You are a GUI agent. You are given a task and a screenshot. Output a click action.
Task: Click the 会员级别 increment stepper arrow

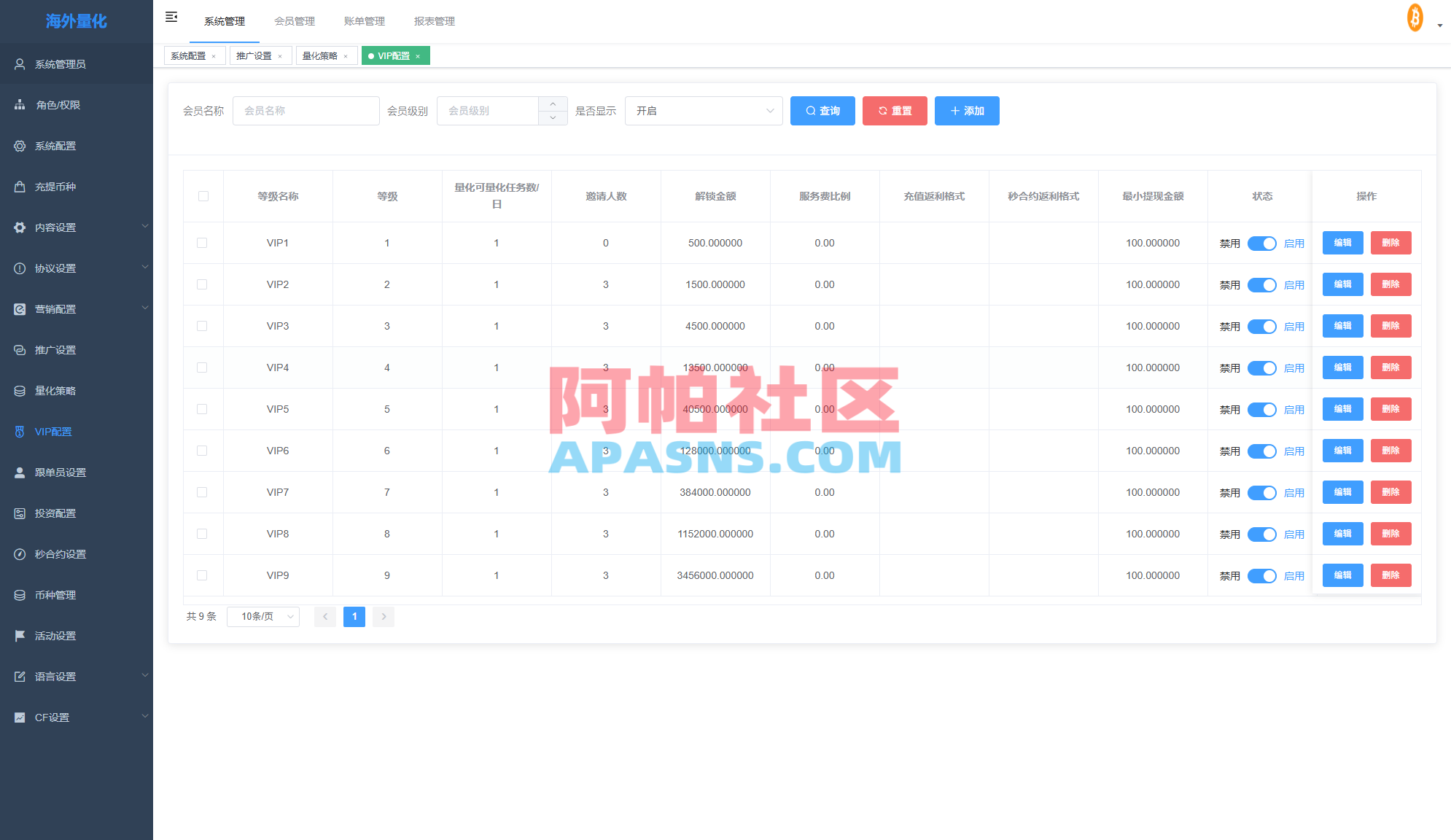553,104
